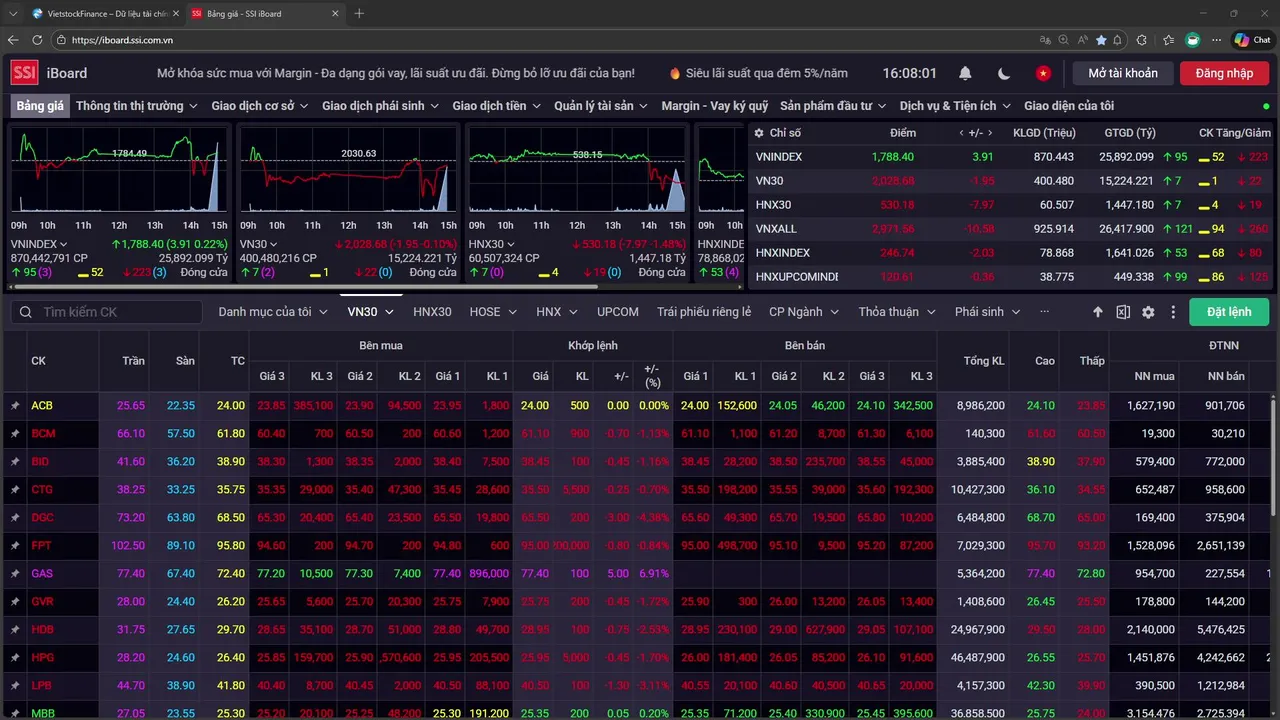Click the browser address bar URL
The image size is (1280, 720).
122,40
